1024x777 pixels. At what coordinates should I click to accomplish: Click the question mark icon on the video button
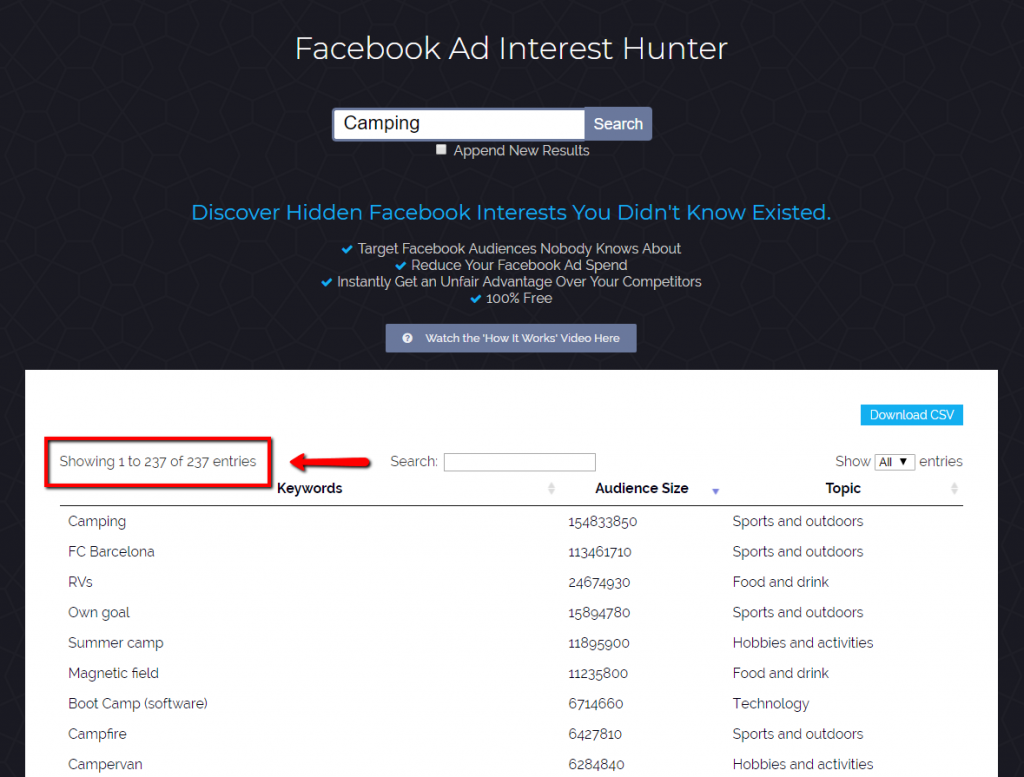pos(407,338)
